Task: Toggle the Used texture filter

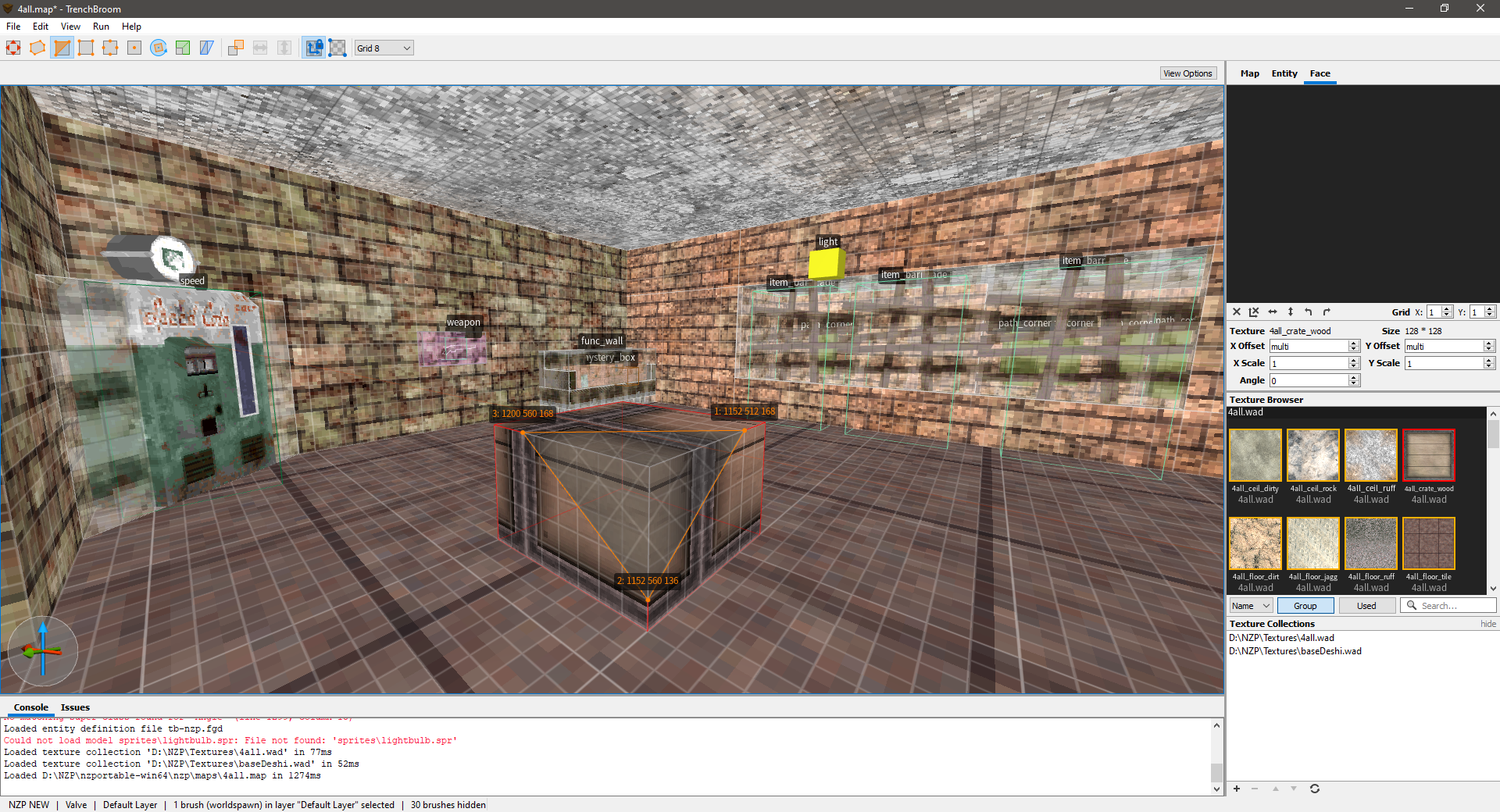Action: pyautogui.click(x=1367, y=605)
